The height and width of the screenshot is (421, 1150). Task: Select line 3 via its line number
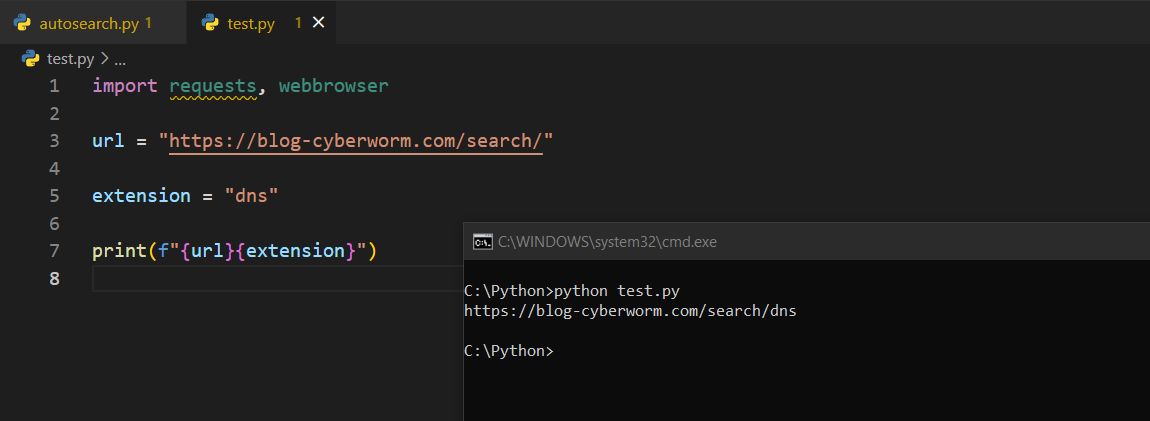pos(54,141)
